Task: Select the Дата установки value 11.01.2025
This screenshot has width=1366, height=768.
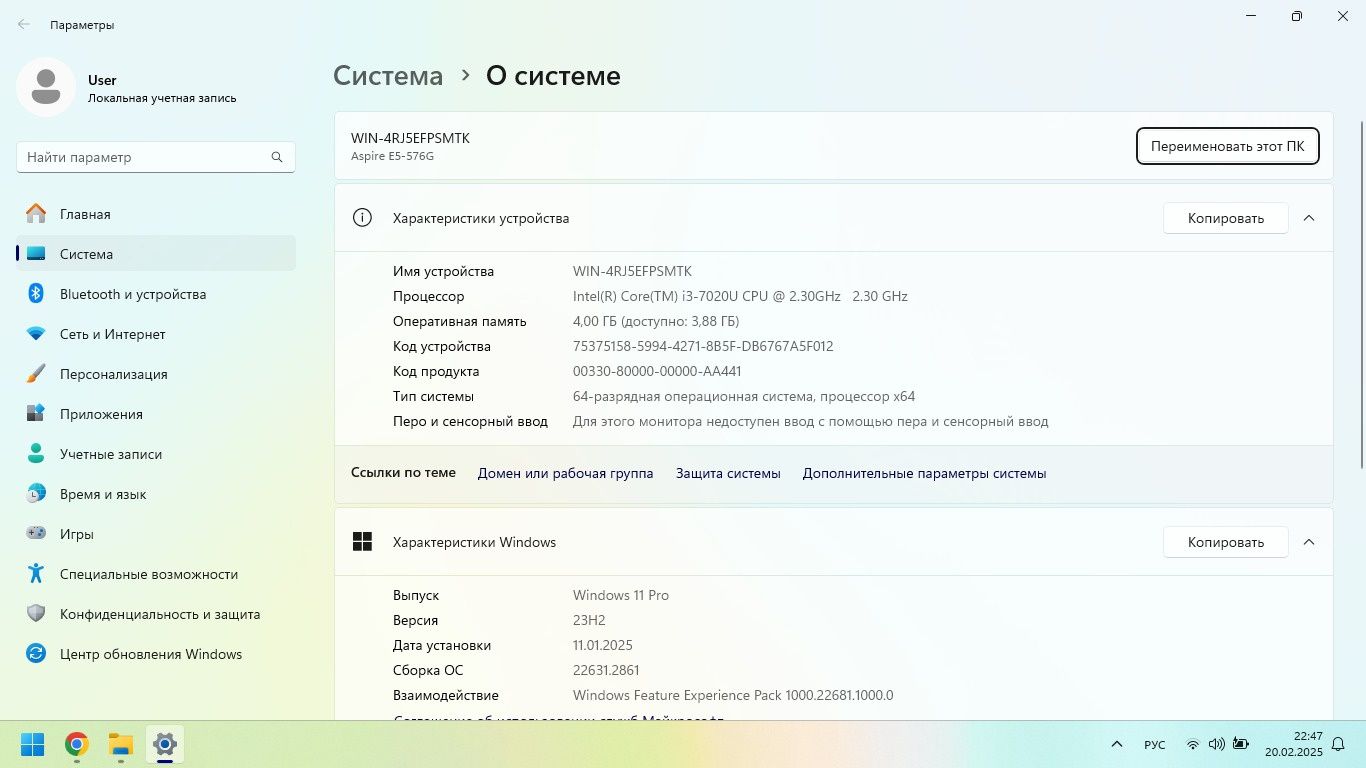Action: coord(603,645)
